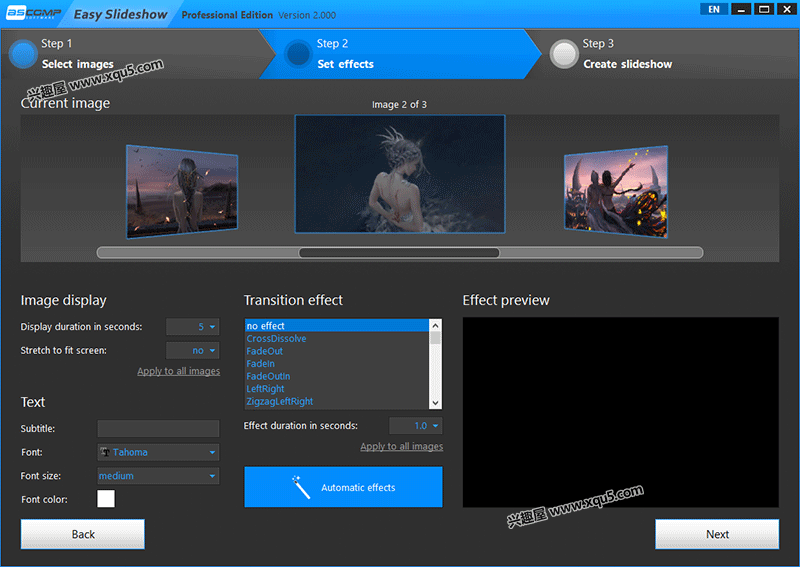The image size is (800, 567).
Task: Click the transition list scroll up arrow
Action: tap(435, 325)
